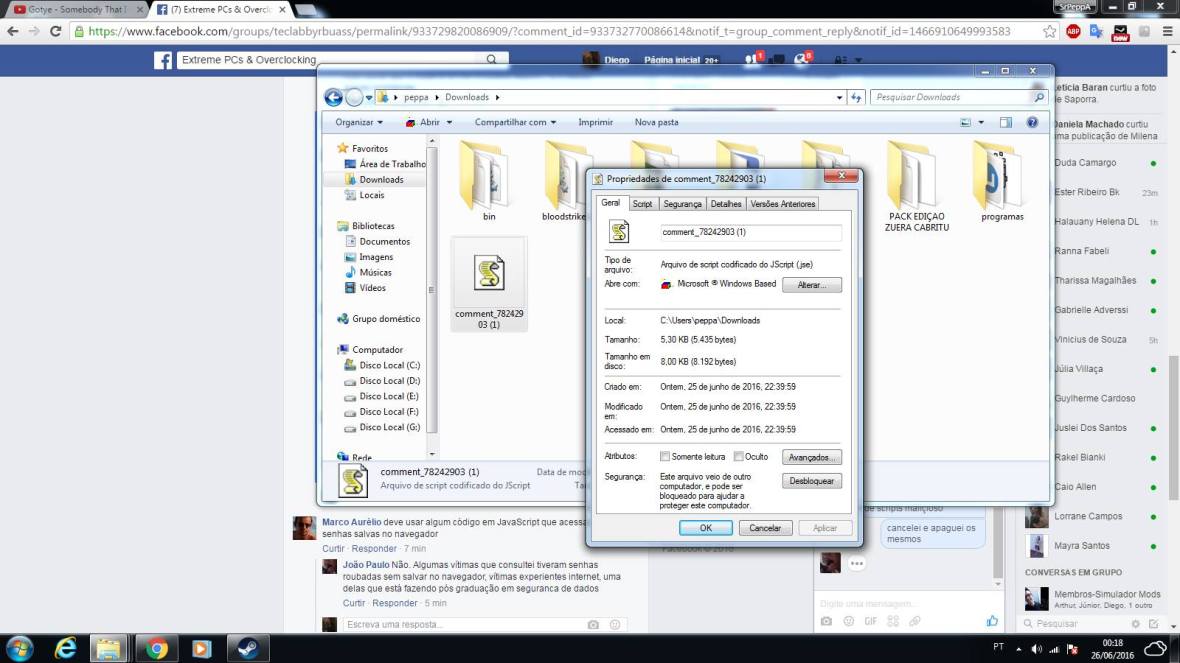Screen dimensions: 1180x663
Task: Open the bin folder
Action: point(489,178)
